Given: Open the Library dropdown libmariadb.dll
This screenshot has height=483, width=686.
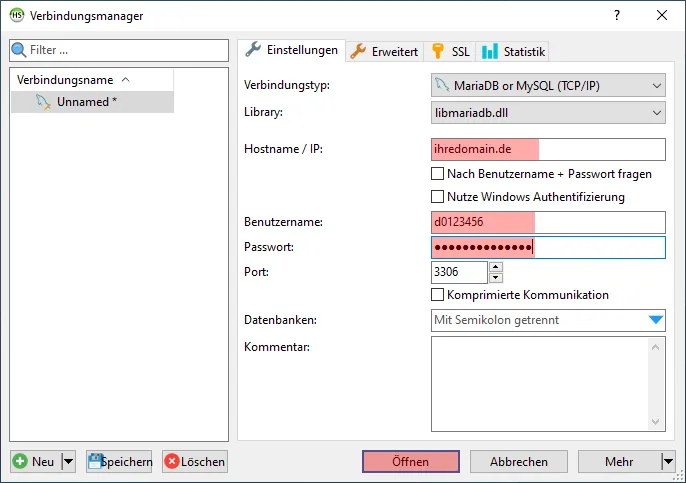Looking at the screenshot, I should click(x=548, y=113).
